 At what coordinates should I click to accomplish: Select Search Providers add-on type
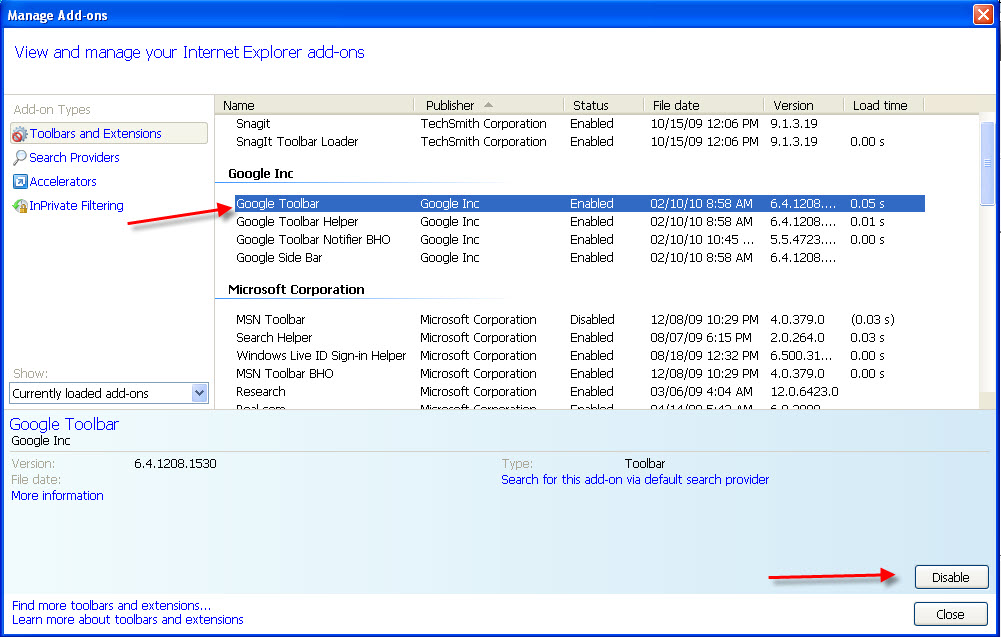74,158
